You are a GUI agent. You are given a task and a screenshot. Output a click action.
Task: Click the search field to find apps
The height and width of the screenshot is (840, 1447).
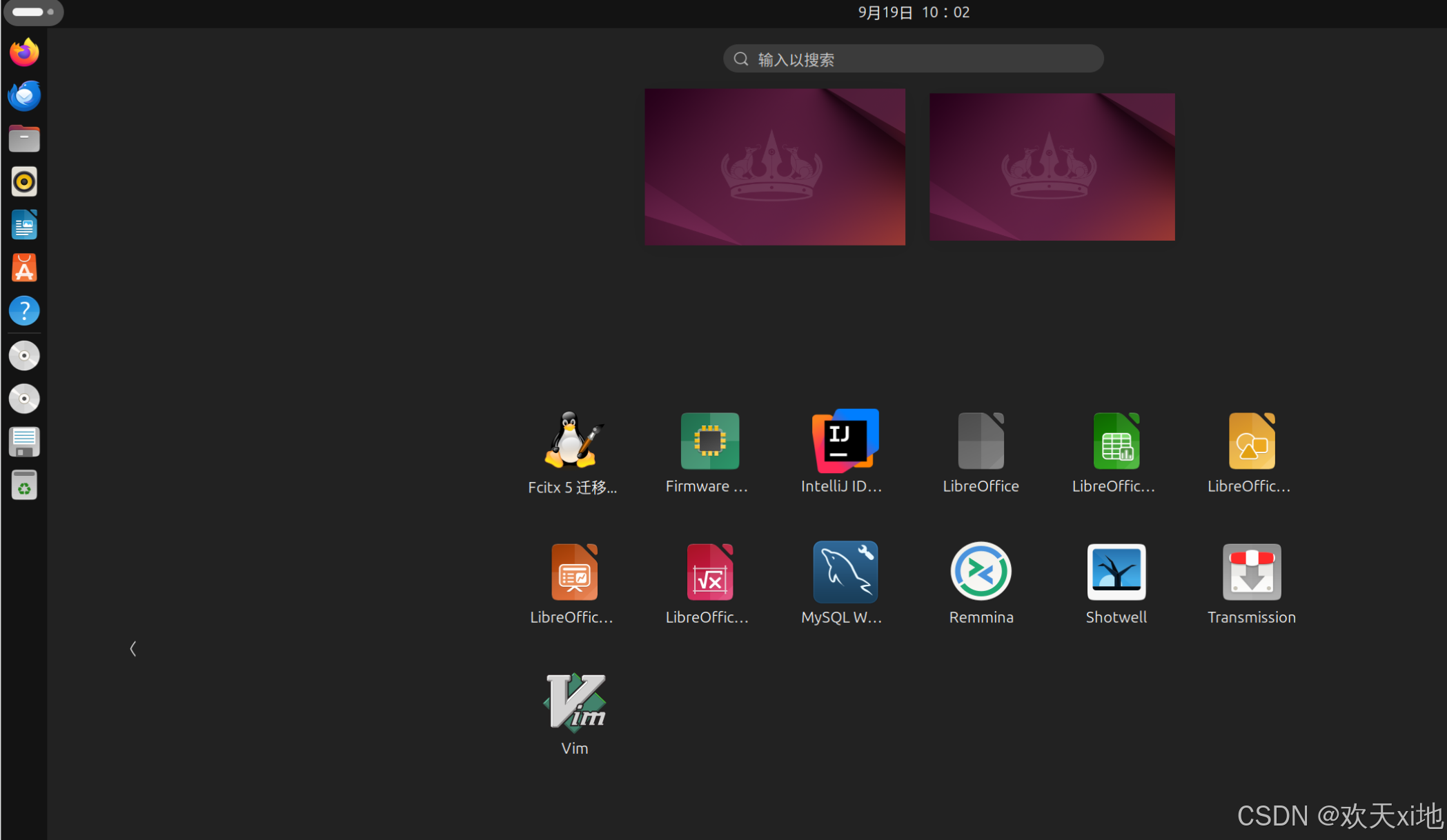(x=913, y=59)
